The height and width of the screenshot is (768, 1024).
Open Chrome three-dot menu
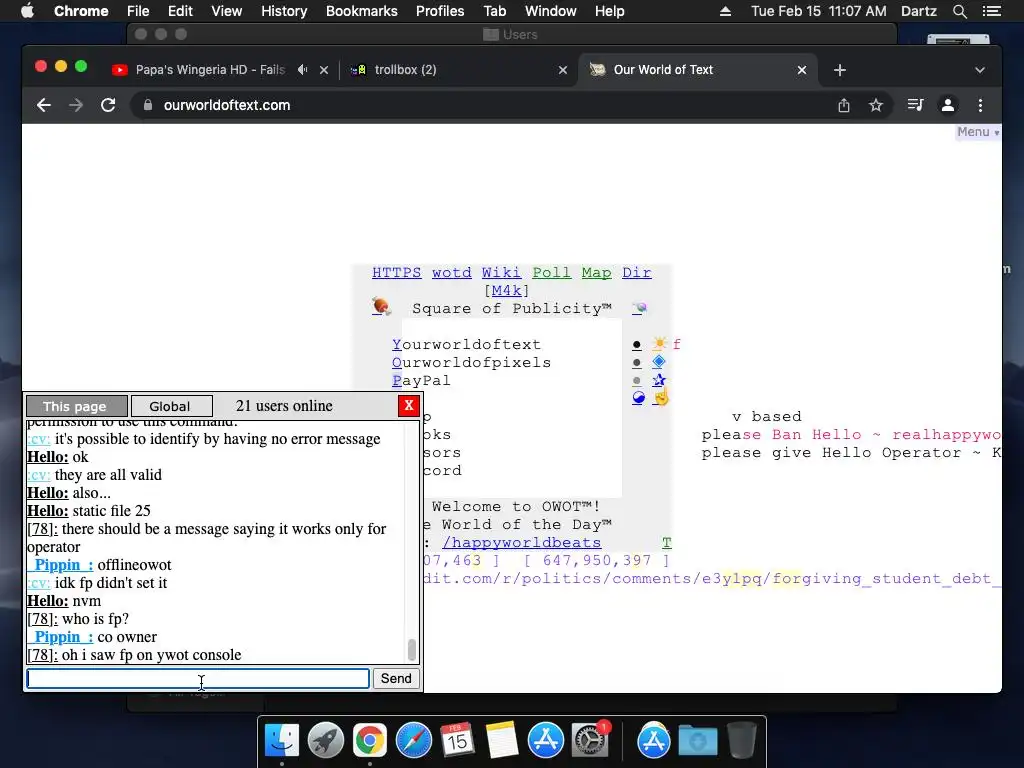(x=980, y=105)
